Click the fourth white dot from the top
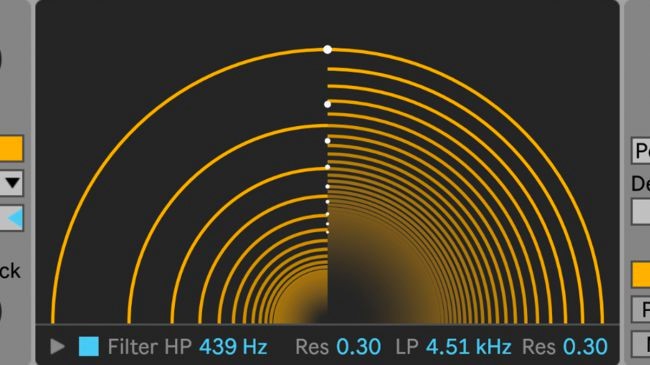The height and width of the screenshot is (365, 650). (327, 167)
